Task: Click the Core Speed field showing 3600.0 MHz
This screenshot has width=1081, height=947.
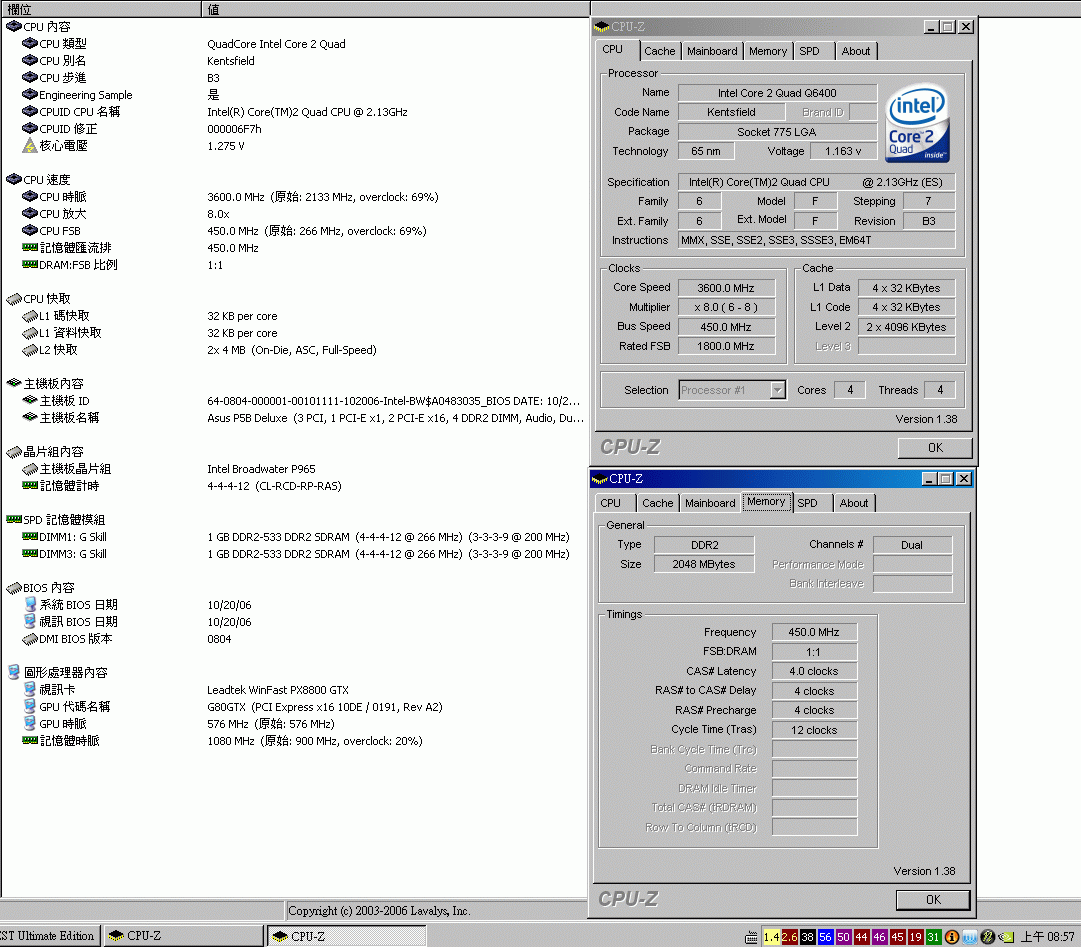Action: (x=726, y=288)
